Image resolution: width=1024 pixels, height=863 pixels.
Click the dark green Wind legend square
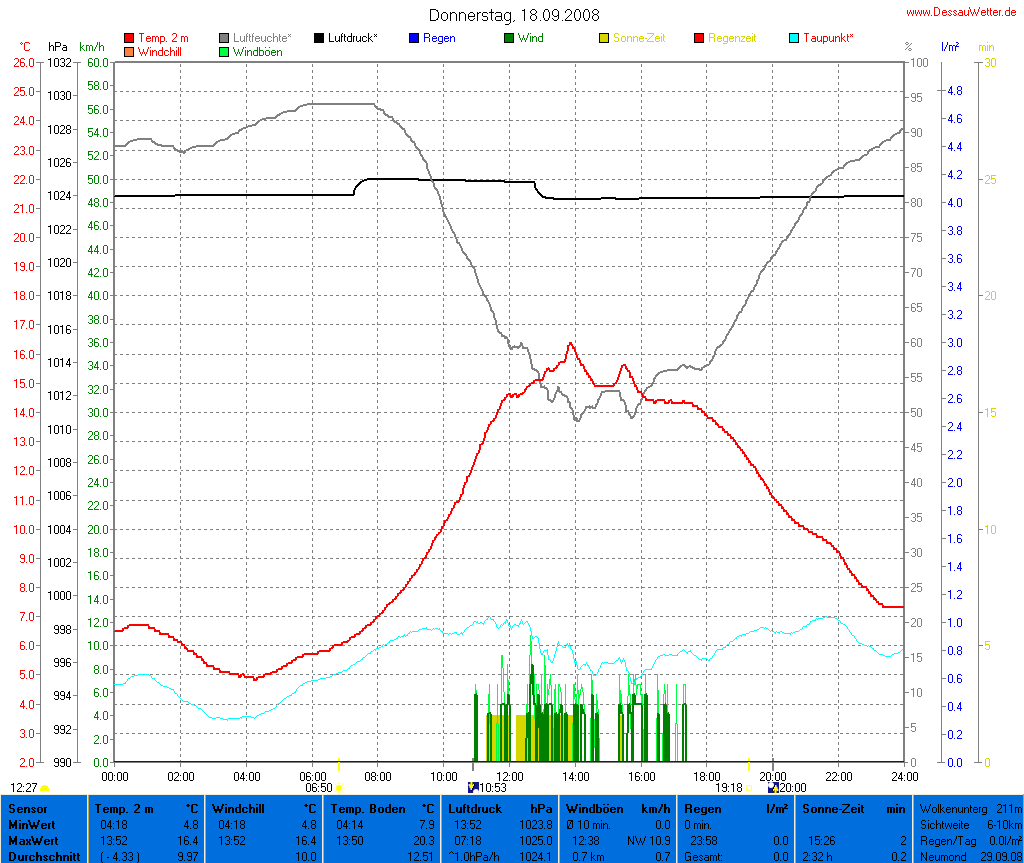click(509, 38)
